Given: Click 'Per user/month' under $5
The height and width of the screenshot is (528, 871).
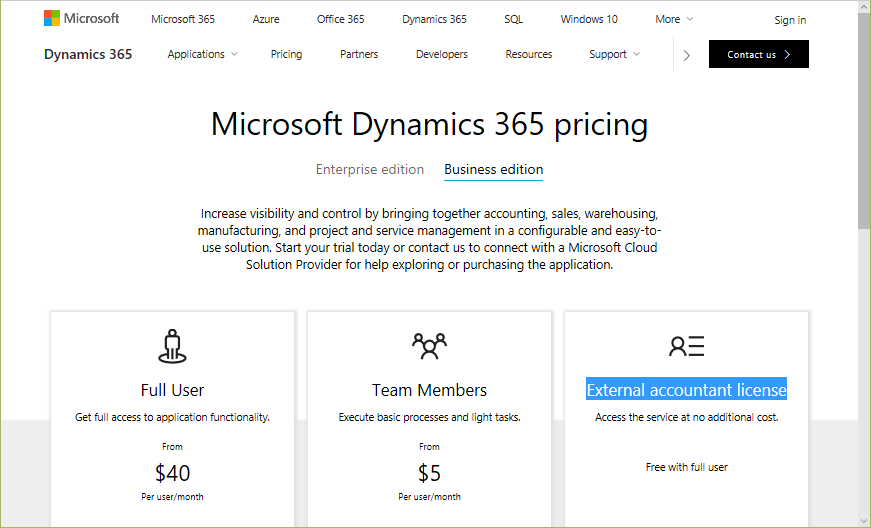Looking at the screenshot, I should pos(429,497).
